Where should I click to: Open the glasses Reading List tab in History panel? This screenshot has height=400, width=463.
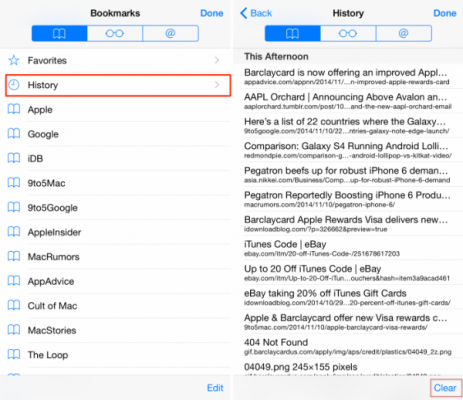[x=348, y=33]
